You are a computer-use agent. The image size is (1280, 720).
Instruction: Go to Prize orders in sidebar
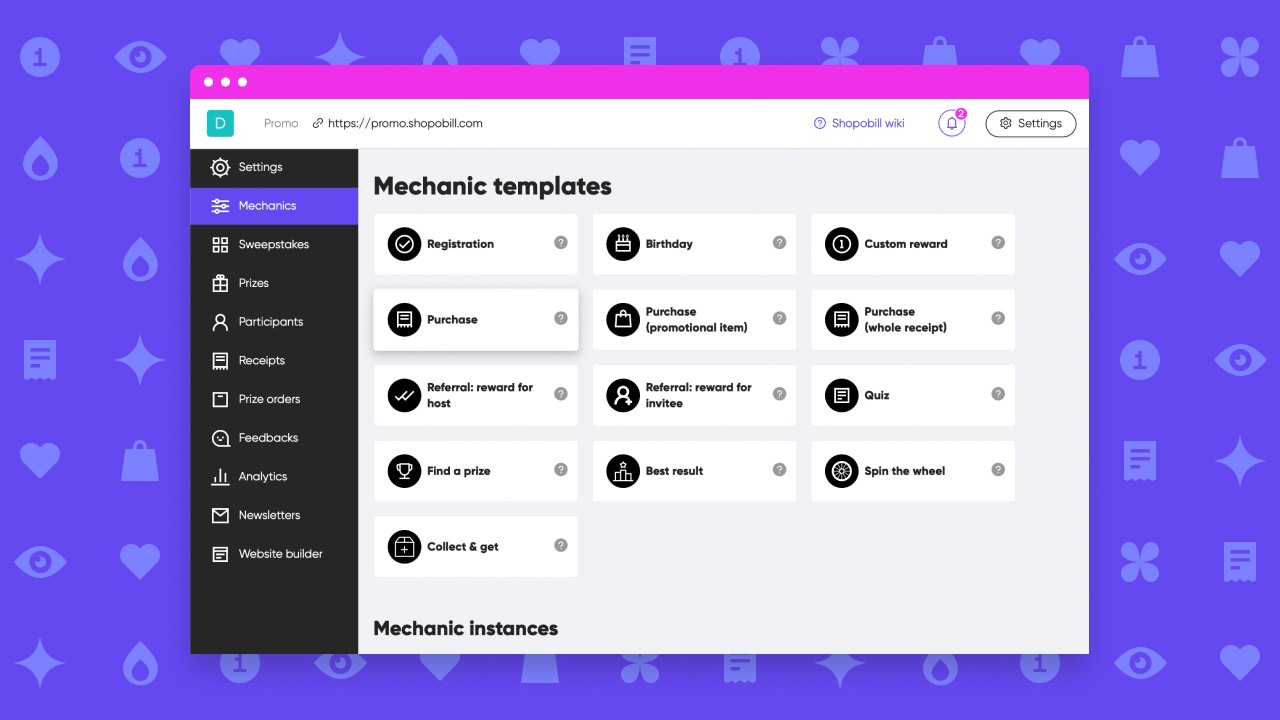[x=274, y=399]
